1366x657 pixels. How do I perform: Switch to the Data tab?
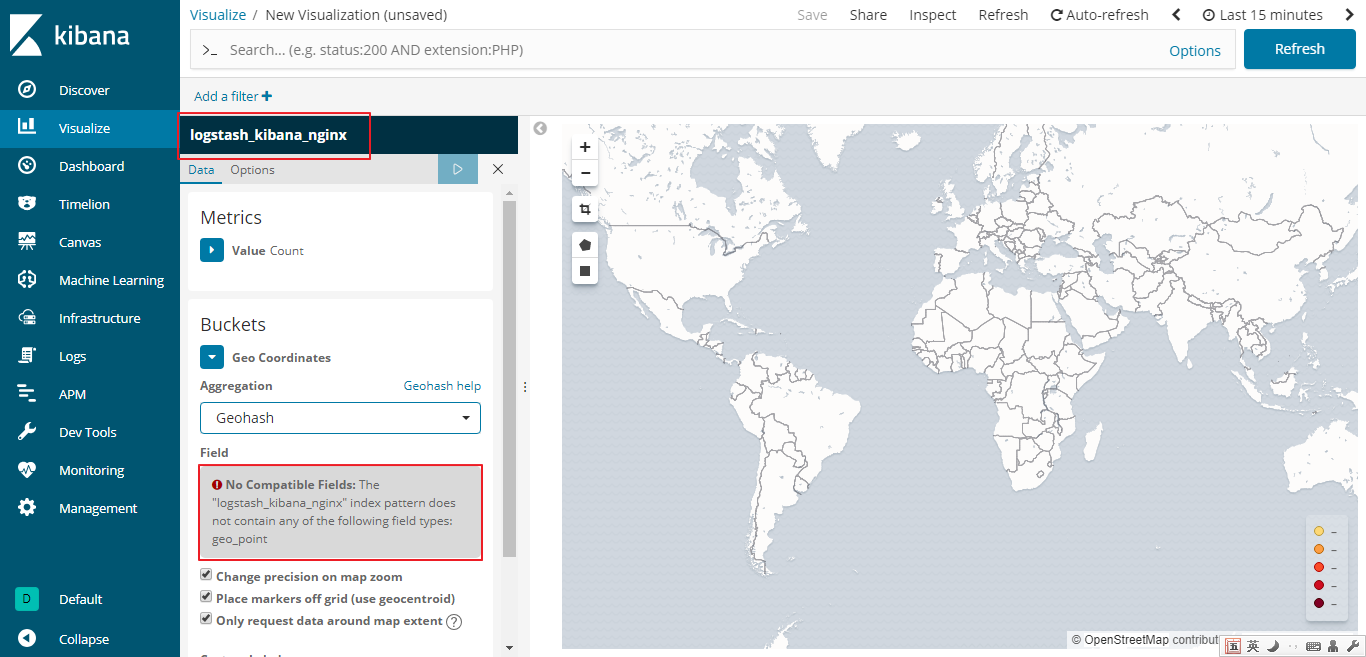pos(201,170)
